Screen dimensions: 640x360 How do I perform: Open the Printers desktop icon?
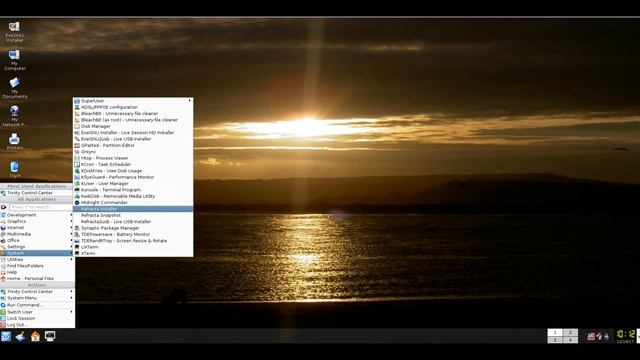click(x=15, y=142)
